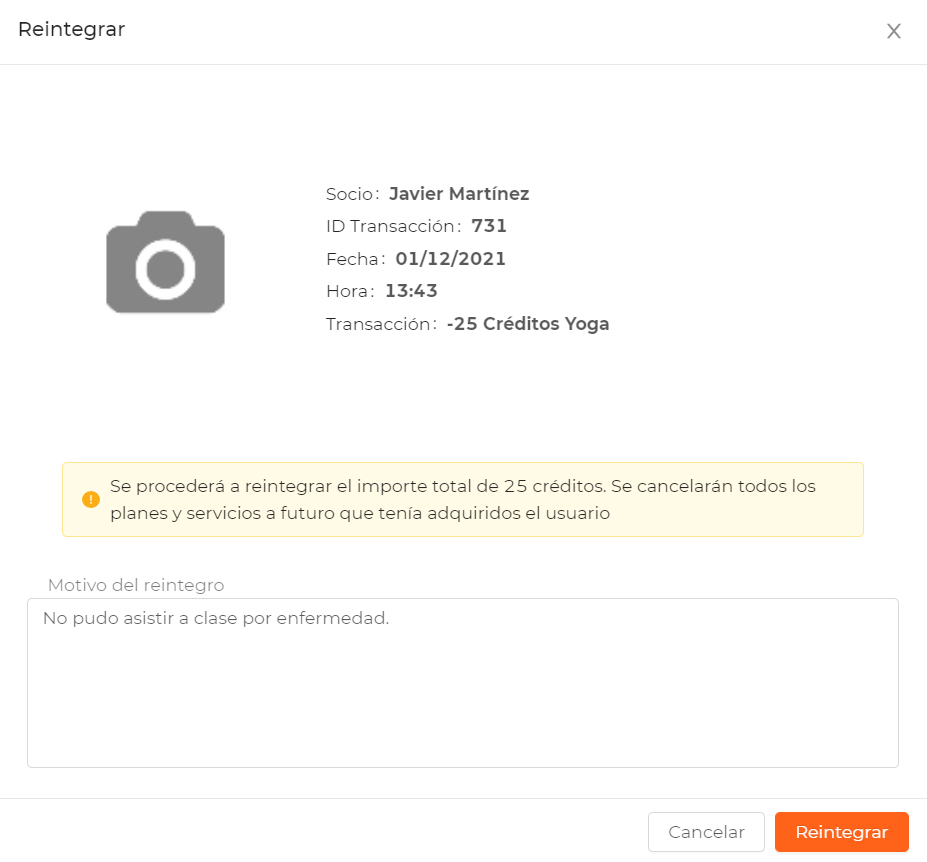Click the ID Transacción: label

pos(394,226)
